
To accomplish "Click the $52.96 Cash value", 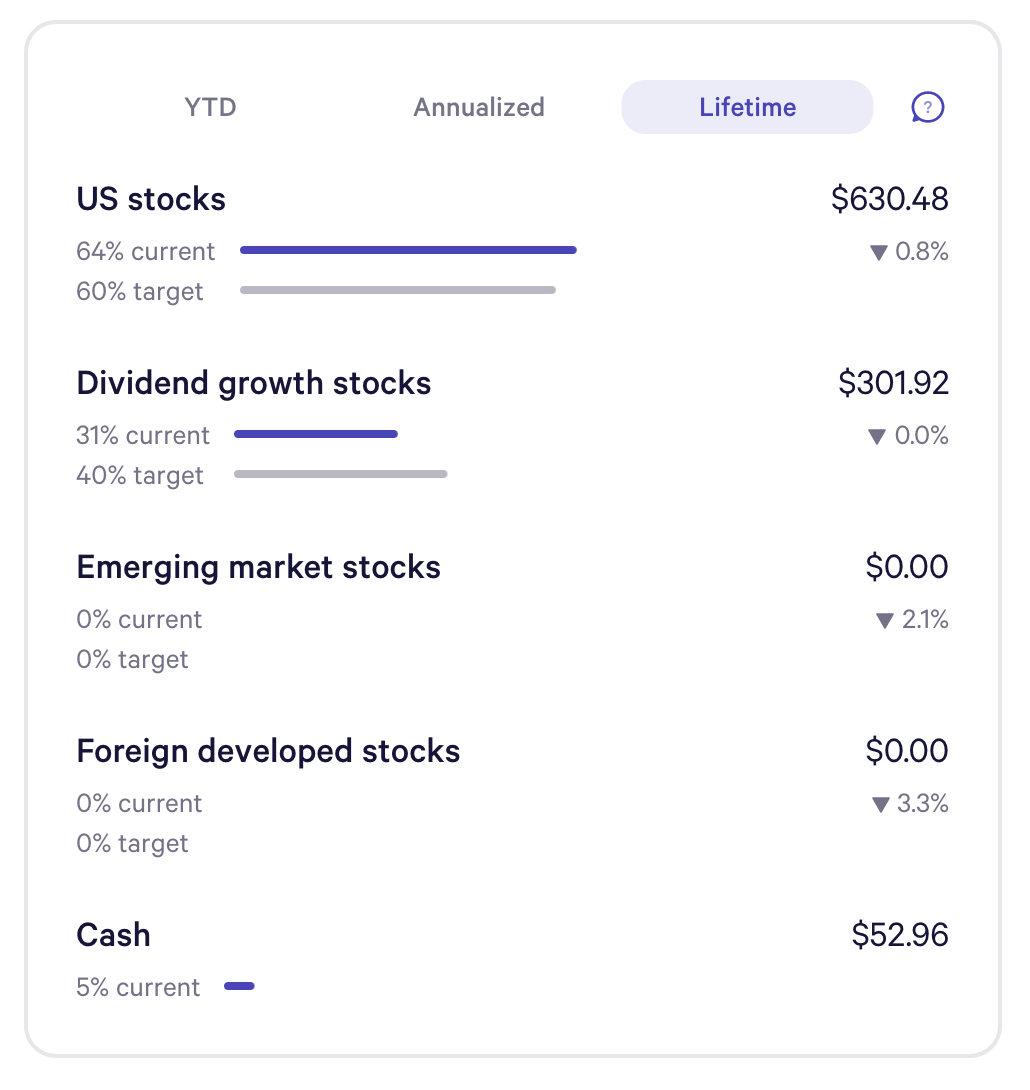I will 899,935.
